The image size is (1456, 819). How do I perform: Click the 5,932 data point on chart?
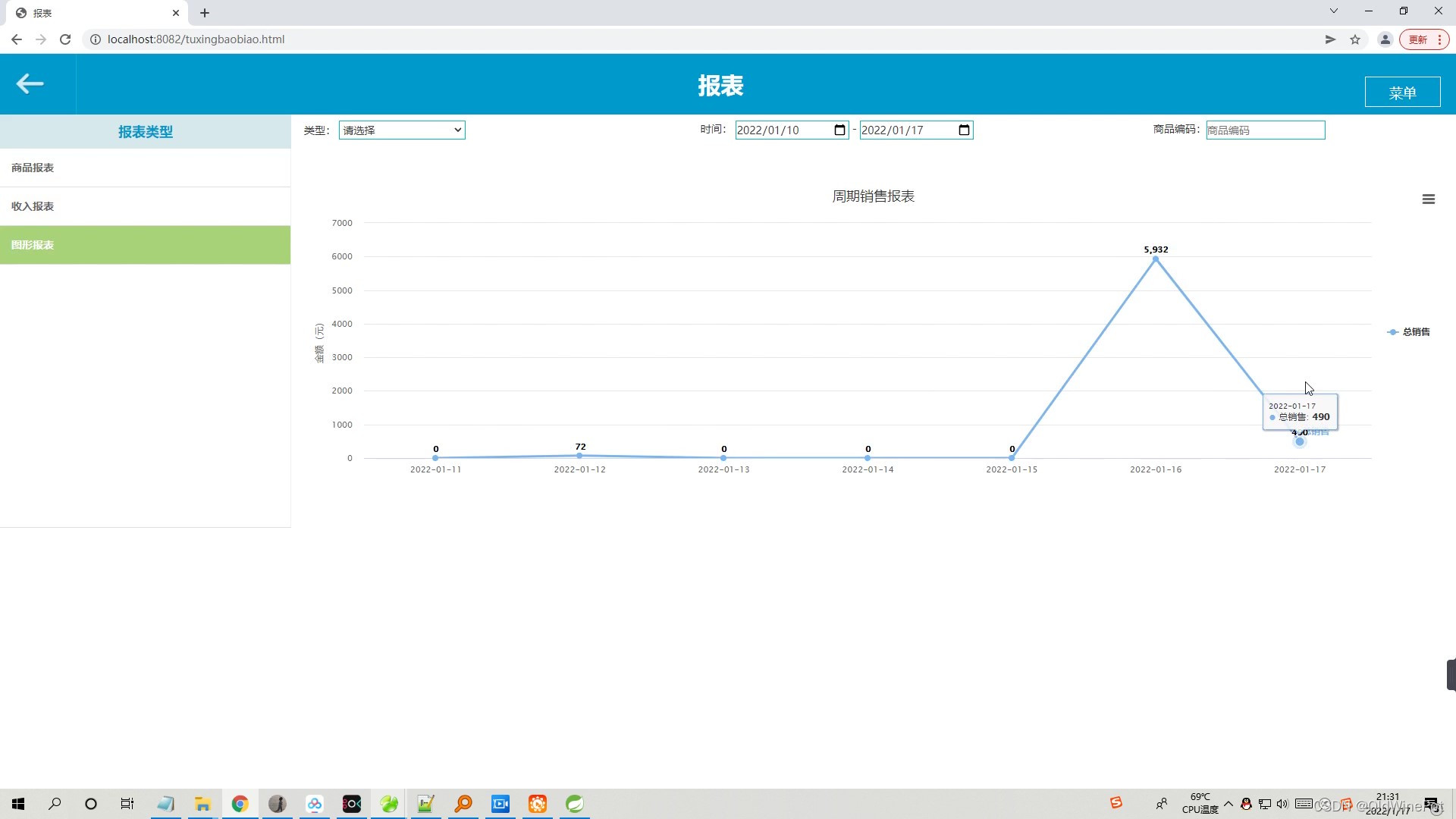click(1156, 259)
